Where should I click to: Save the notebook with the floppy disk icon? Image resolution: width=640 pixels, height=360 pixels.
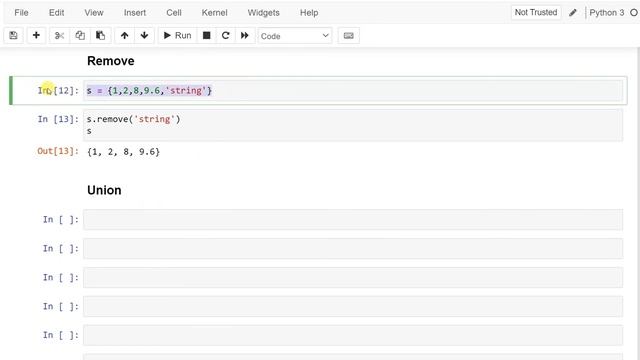(13, 36)
